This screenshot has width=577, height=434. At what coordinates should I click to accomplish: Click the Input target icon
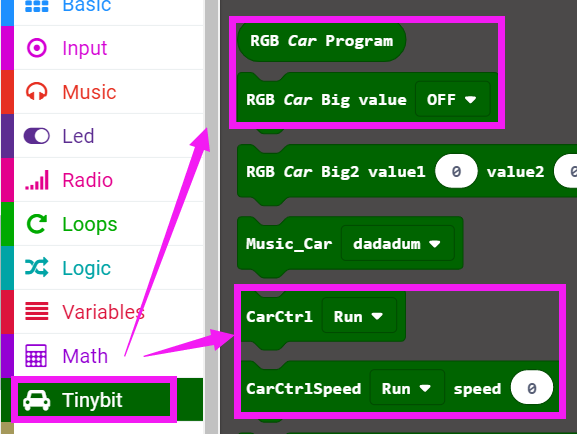click(x=36, y=48)
